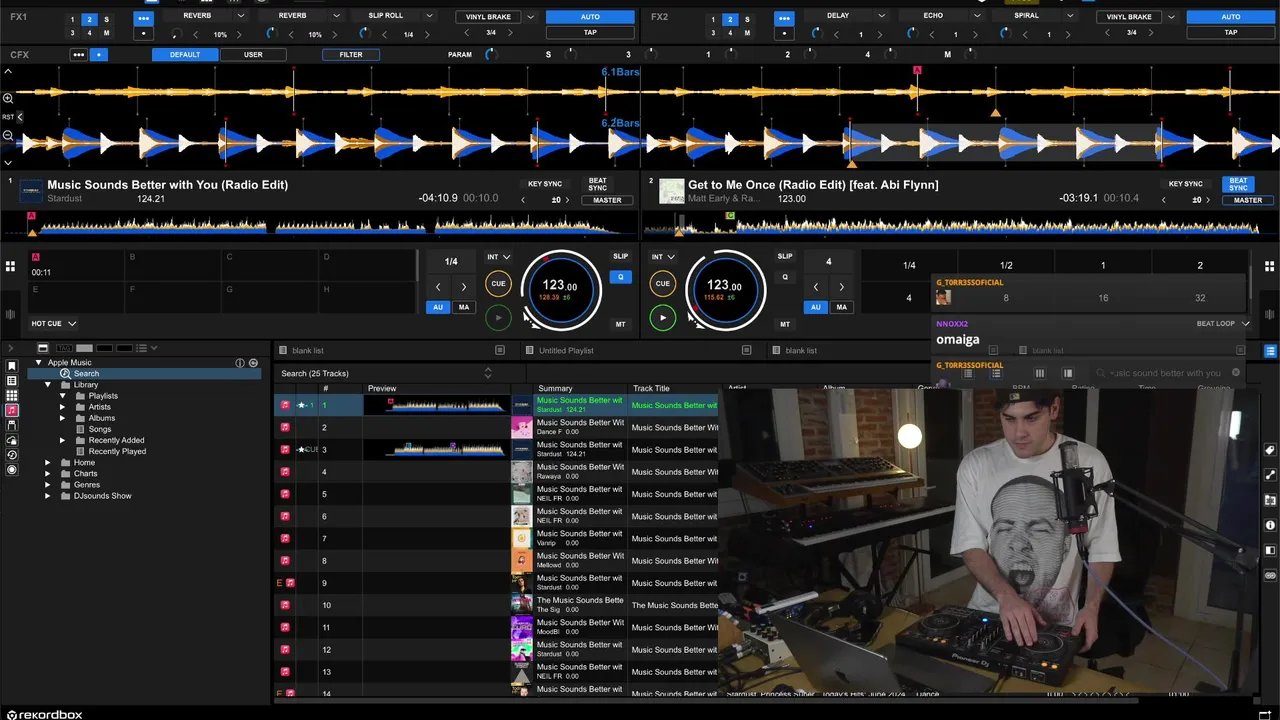
Task: Expand the Artists folder
Action: 62,407
